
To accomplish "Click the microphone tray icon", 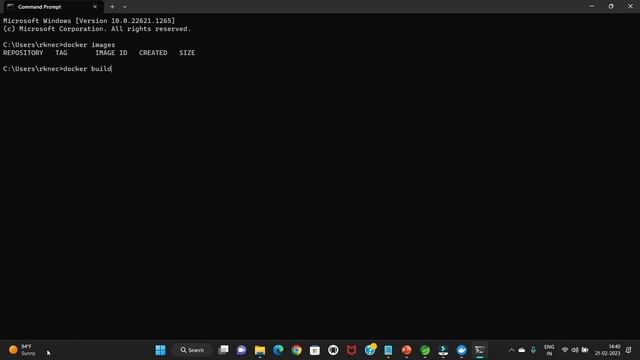I will click(x=533, y=350).
